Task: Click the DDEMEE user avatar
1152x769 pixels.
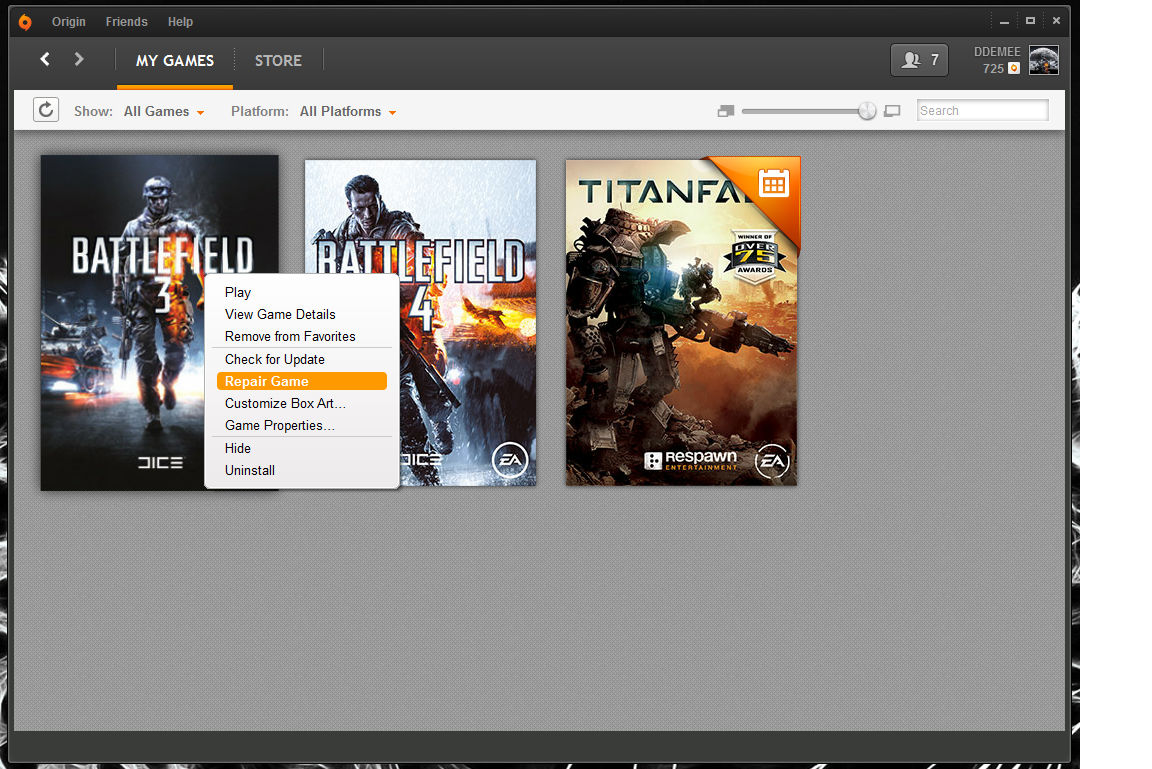Action: (x=1043, y=61)
